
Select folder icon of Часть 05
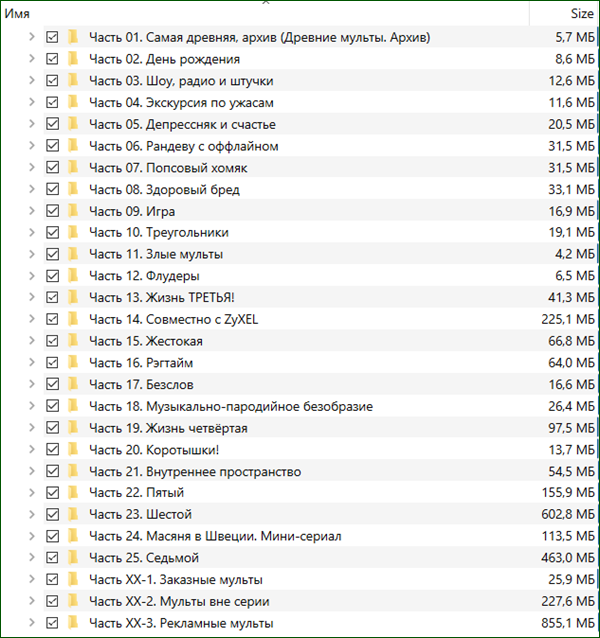[73, 124]
